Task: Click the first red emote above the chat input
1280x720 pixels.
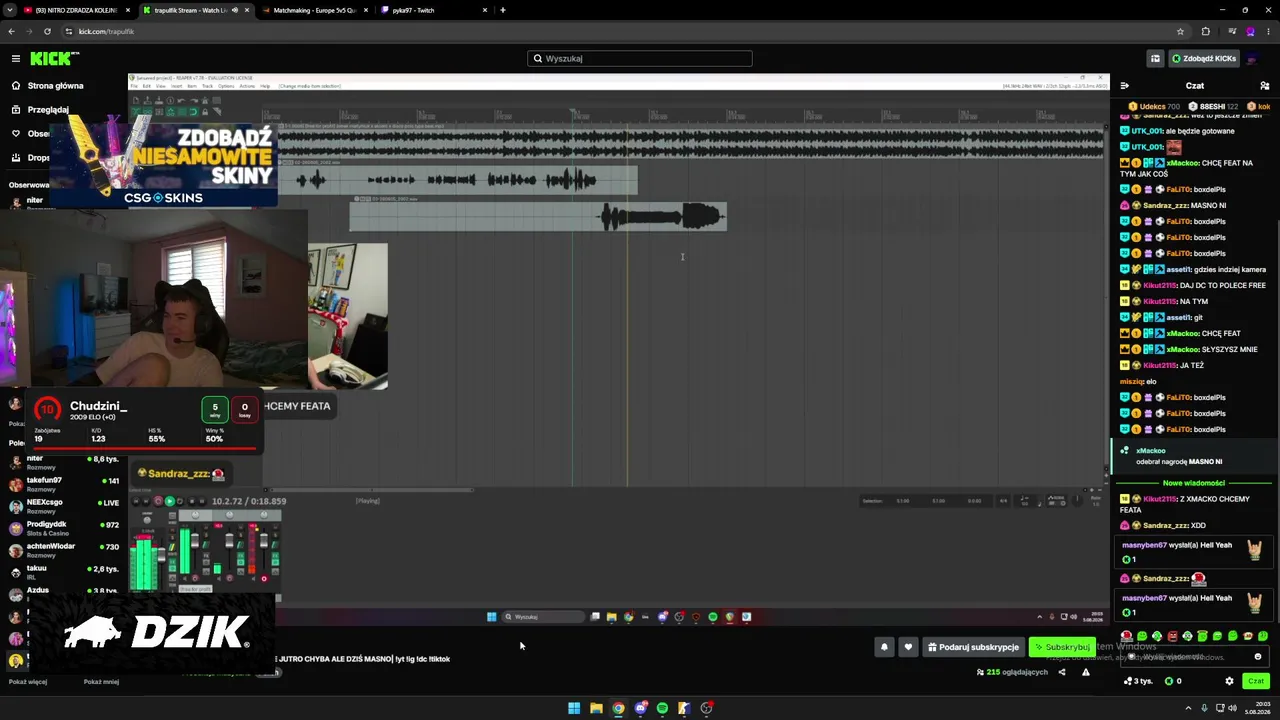Action: point(1127,636)
